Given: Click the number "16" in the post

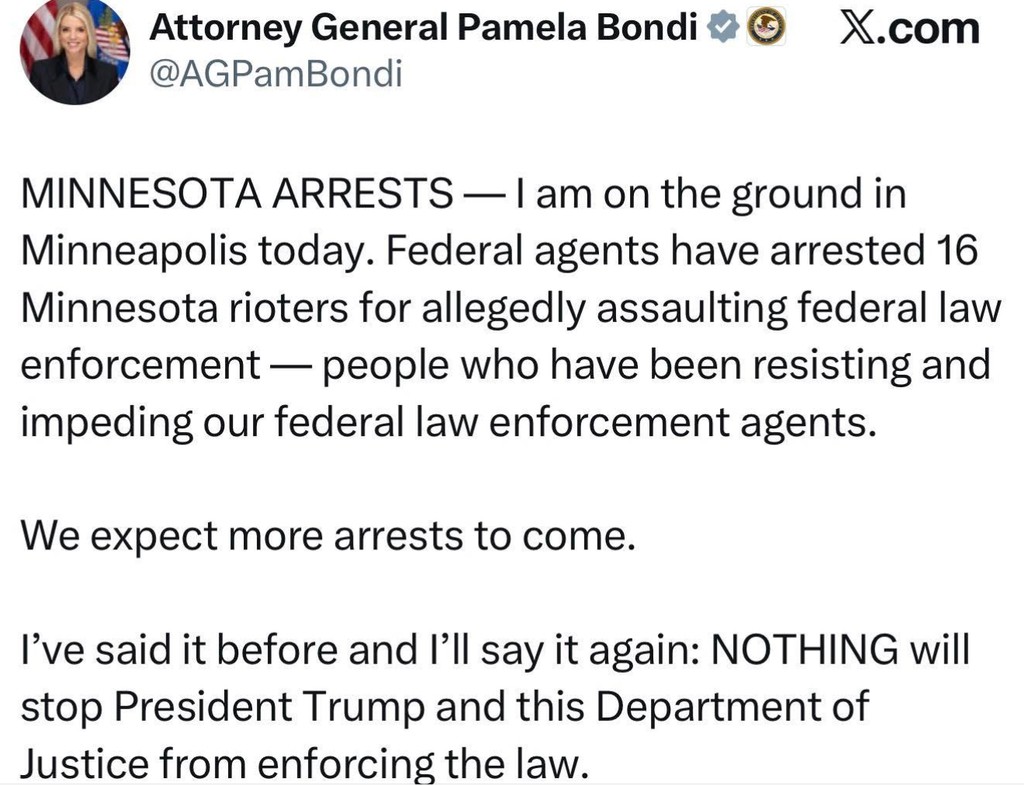Looking at the screenshot, I should point(958,251).
